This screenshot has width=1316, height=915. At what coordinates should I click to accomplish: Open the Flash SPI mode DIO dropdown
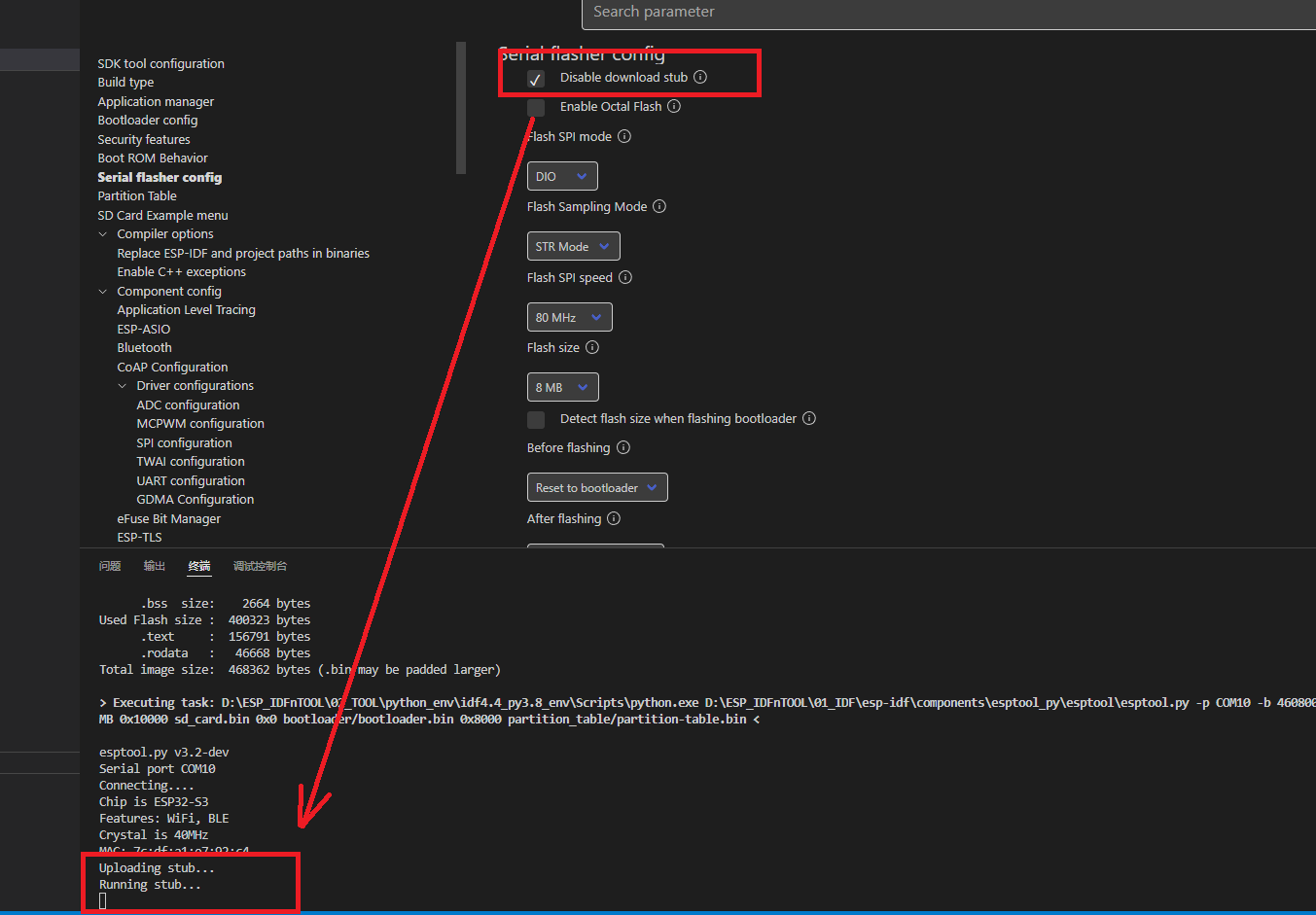pos(562,176)
